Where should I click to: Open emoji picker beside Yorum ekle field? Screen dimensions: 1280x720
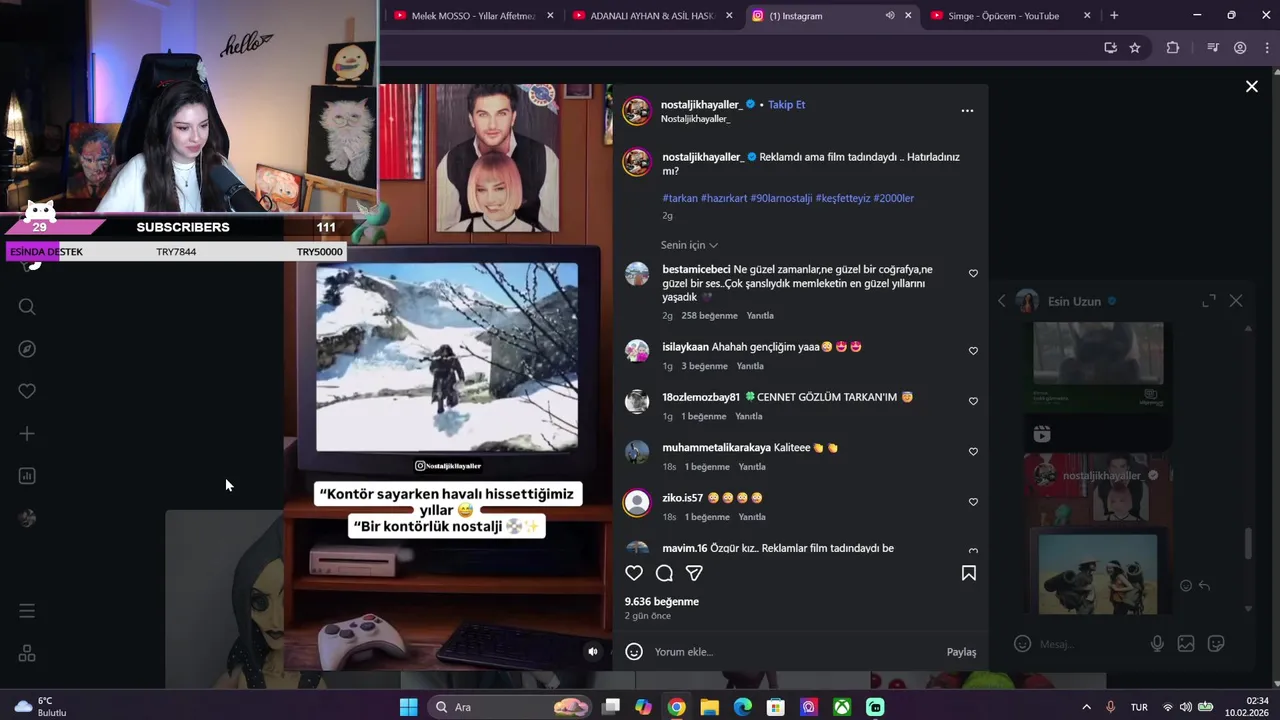click(x=634, y=652)
